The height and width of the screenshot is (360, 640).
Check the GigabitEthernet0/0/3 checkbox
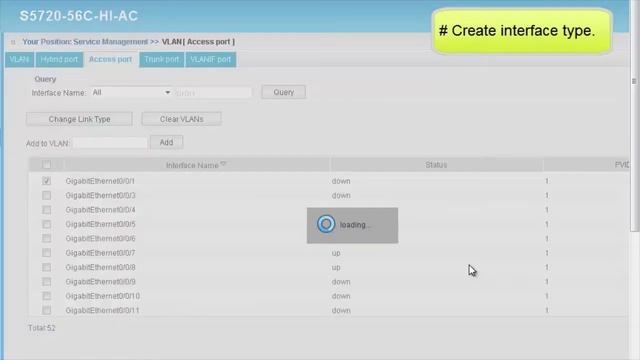(47, 196)
